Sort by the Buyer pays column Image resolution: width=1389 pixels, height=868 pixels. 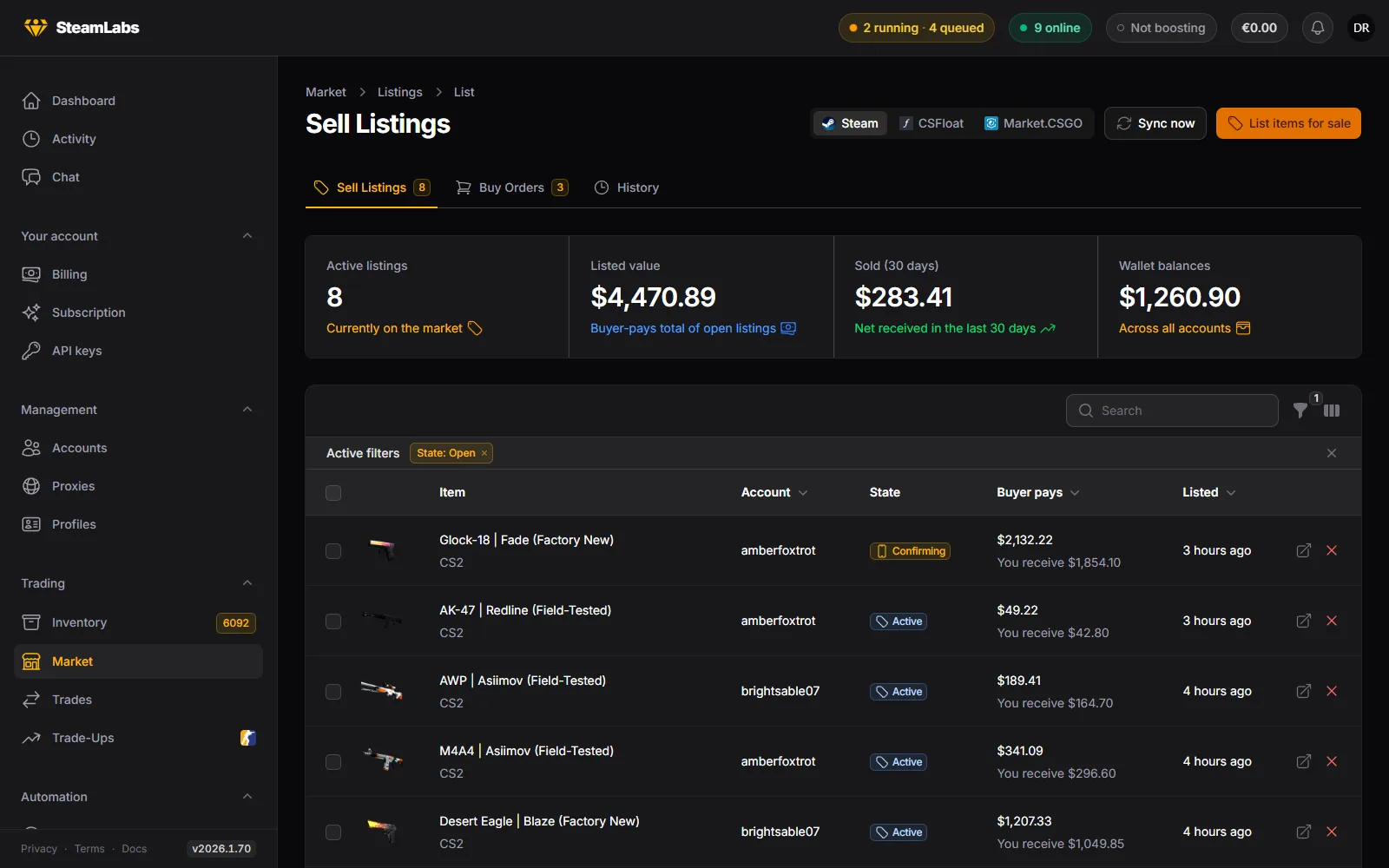(x=1038, y=492)
